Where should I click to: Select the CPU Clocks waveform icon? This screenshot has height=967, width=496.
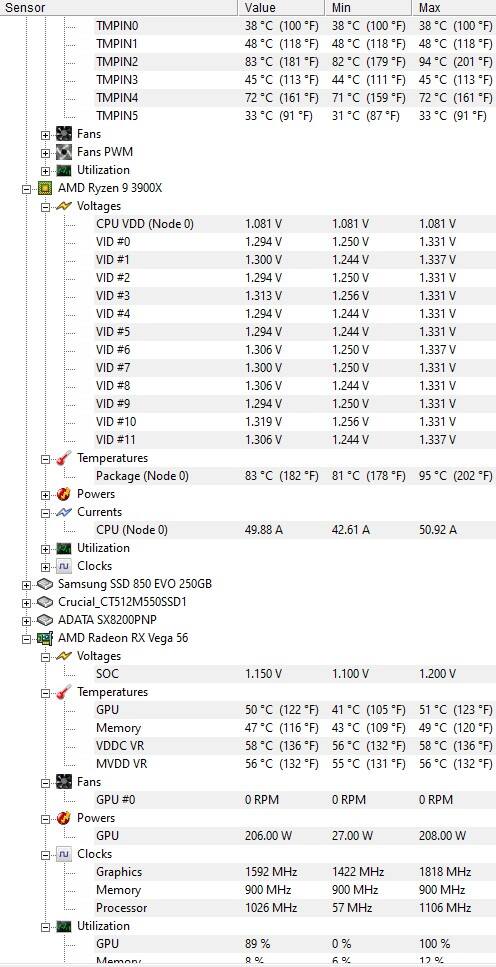coord(64,566)
